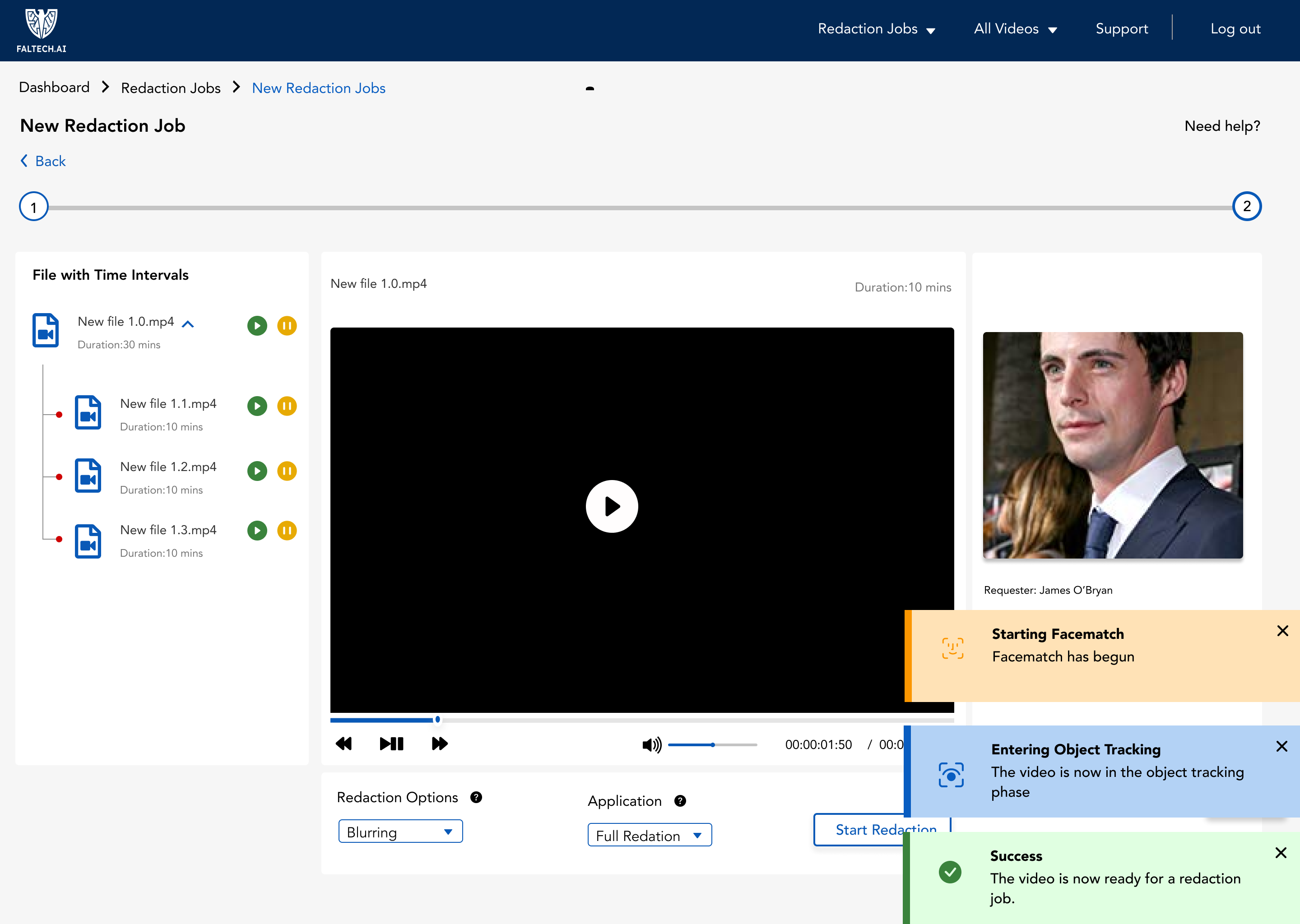The height and width of the screenshot is (924, 1300).
Task: Pause New file 1.2.mp4
Action: 287,471
